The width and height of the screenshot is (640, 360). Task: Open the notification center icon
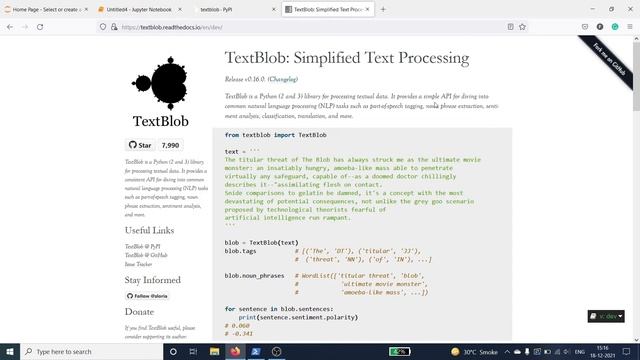click(627, 351)
